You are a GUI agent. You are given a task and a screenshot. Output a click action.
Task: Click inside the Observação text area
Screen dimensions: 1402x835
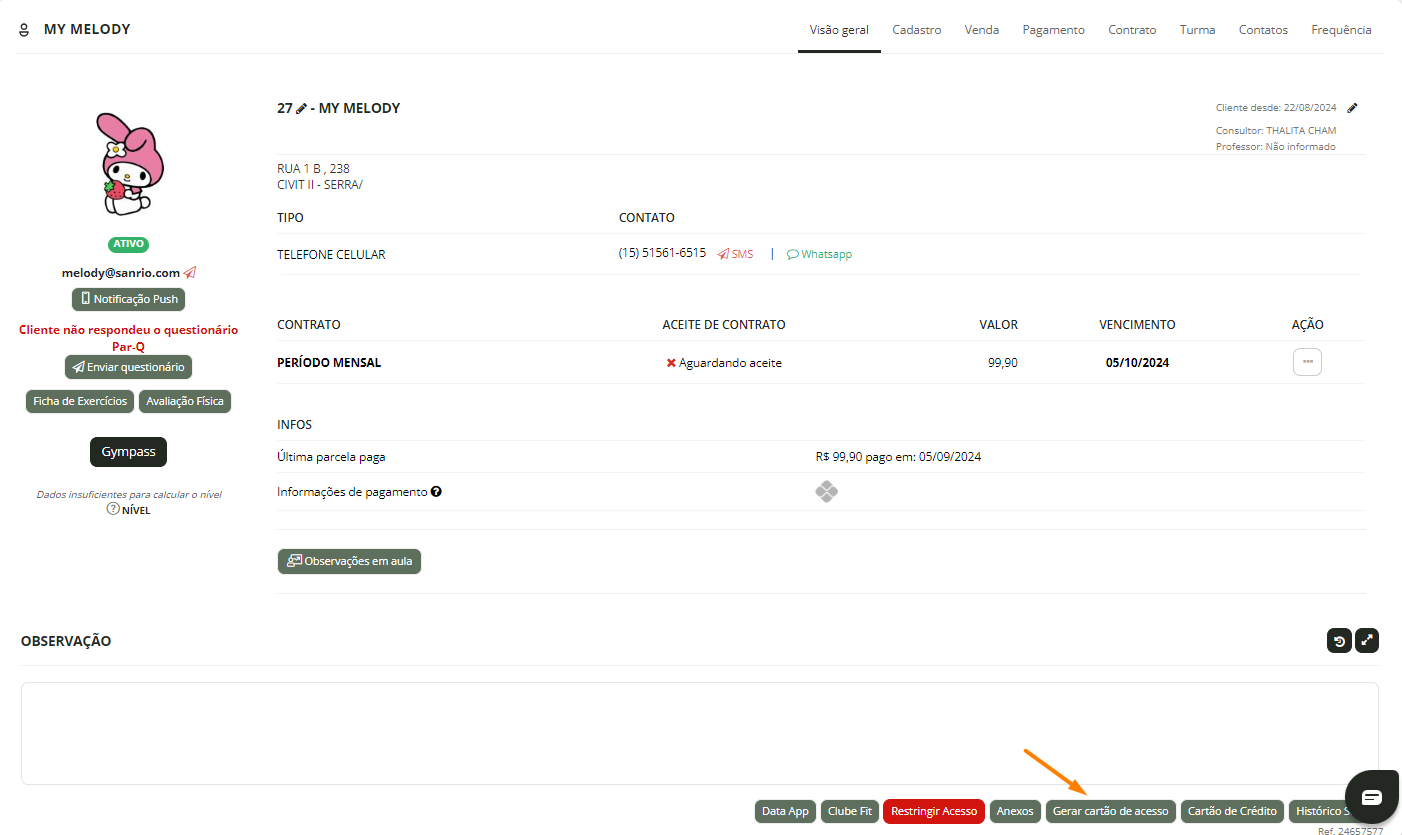700,733
